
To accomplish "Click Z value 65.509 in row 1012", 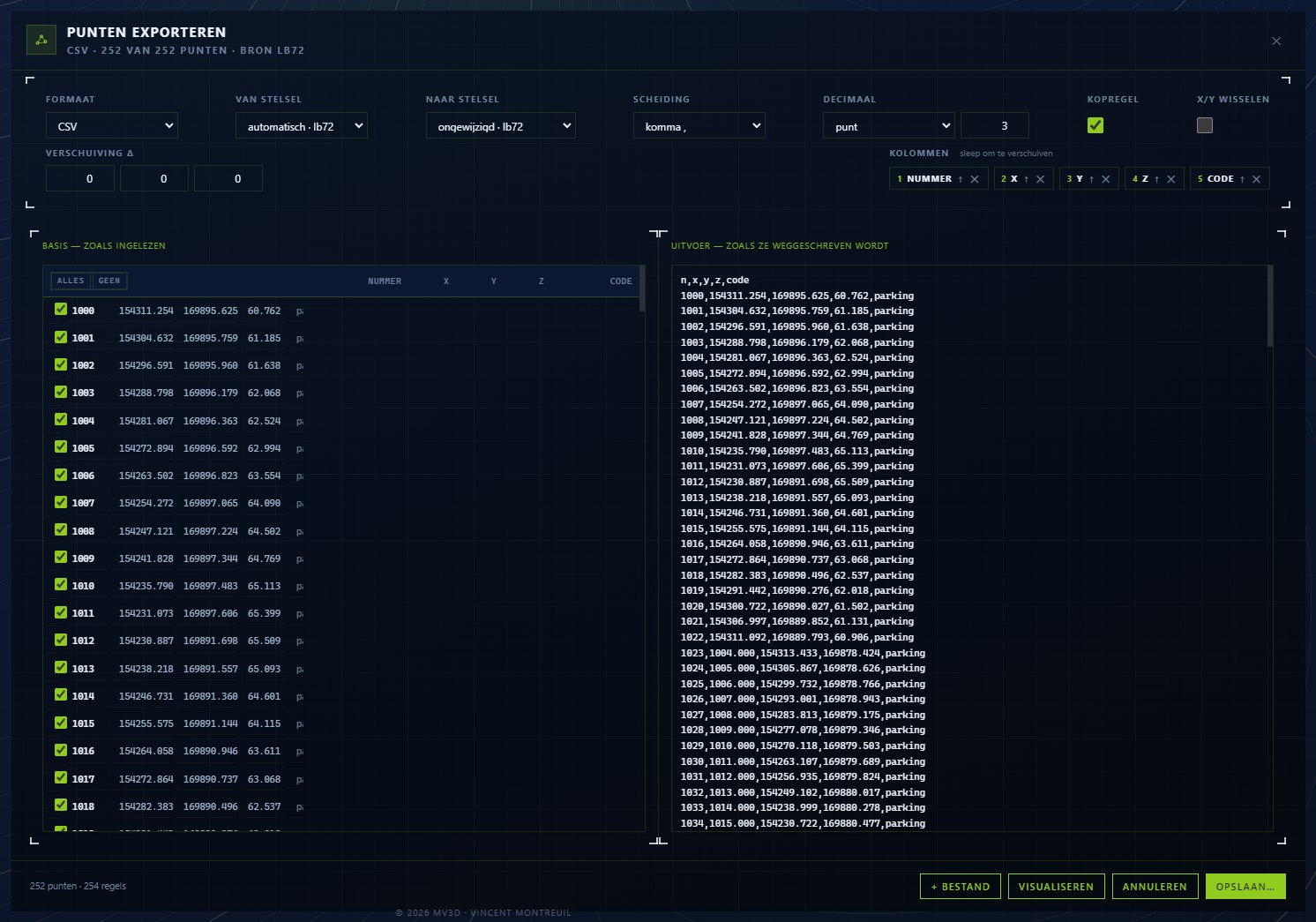I will coord(265,641).
